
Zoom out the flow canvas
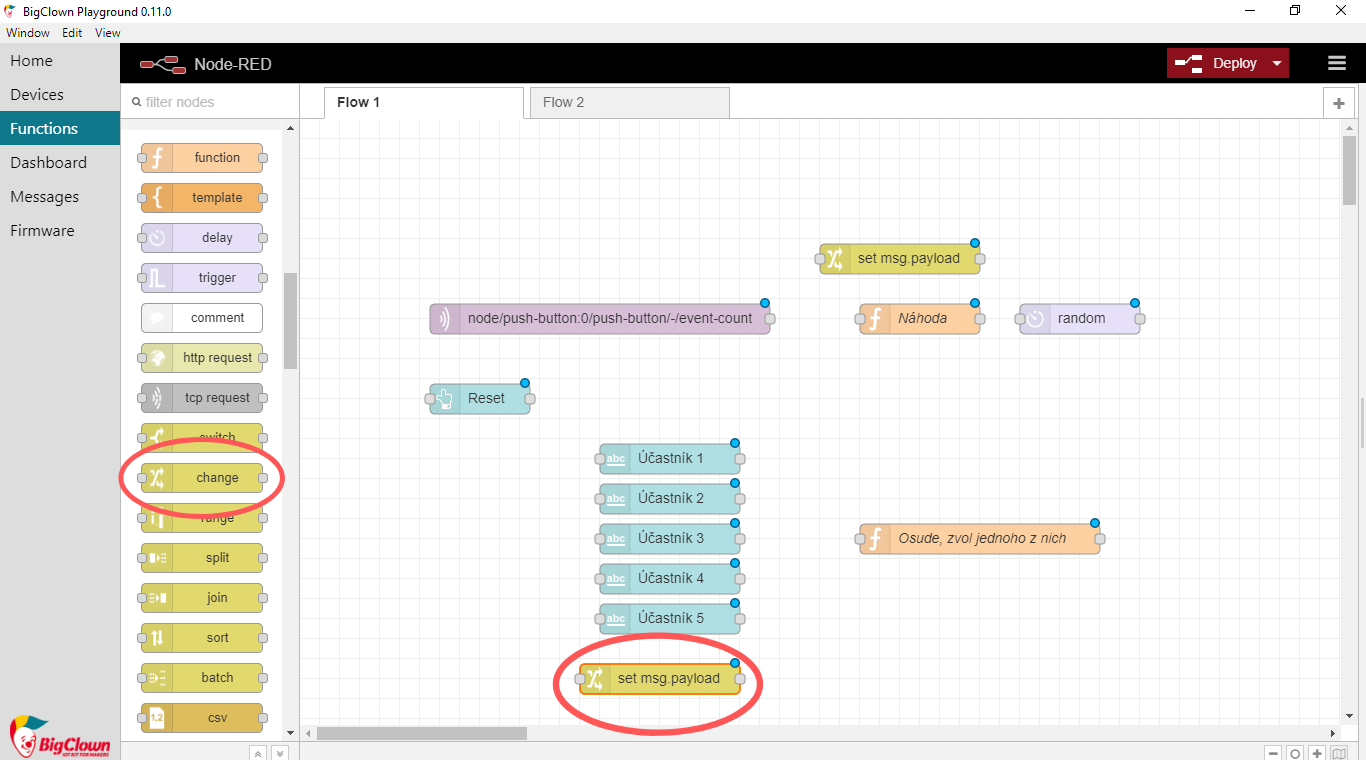click(1273, 754)
